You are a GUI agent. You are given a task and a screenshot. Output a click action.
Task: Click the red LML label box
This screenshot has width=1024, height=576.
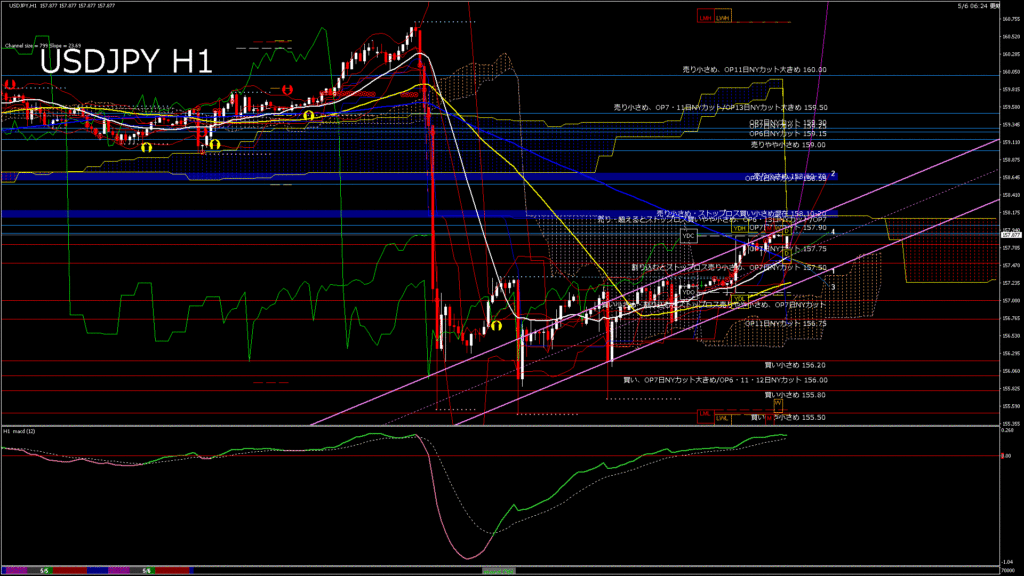pyautogui.click(x=705, y=416)
